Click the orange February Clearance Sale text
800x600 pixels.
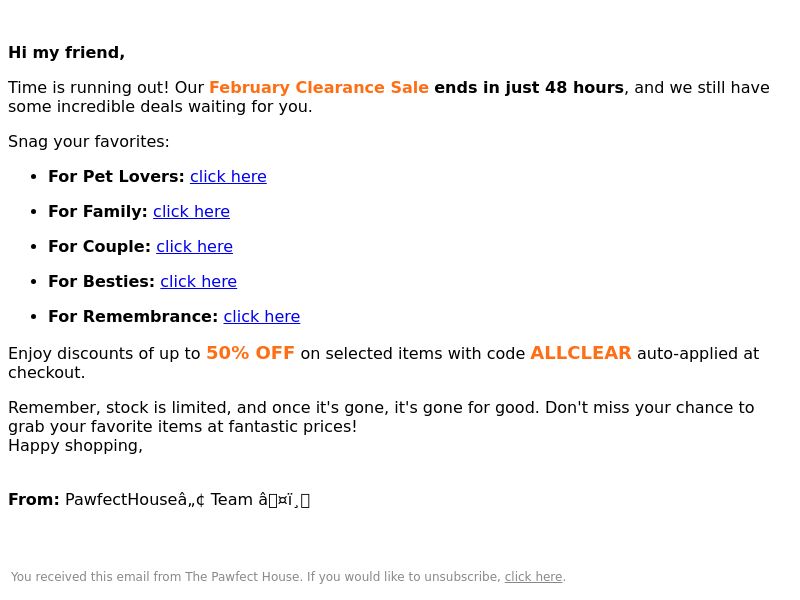point(319,88)
